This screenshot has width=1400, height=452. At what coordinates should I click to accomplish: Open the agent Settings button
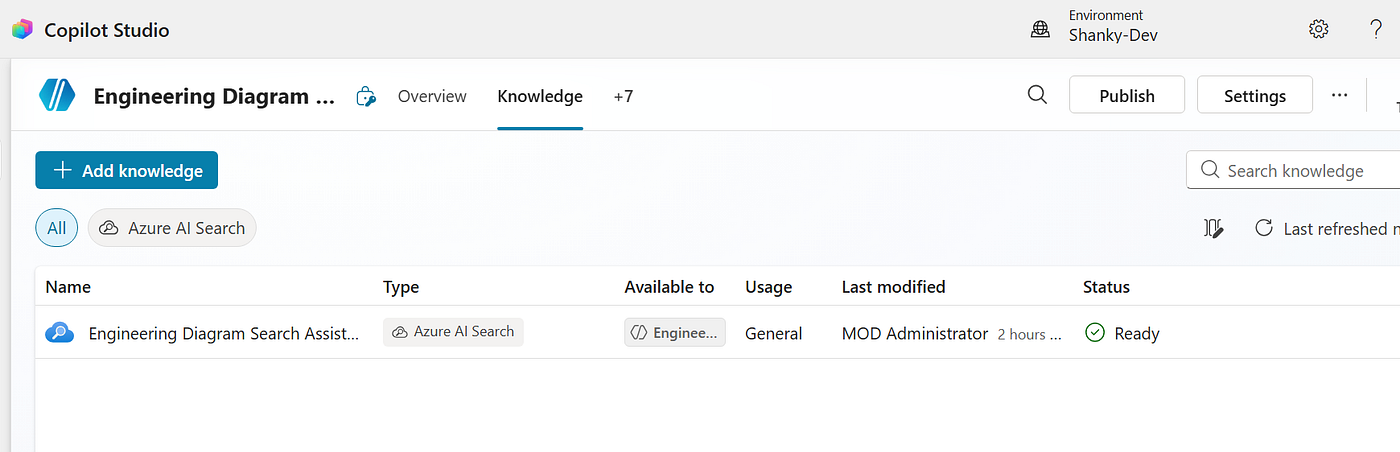click(1255, 95)
